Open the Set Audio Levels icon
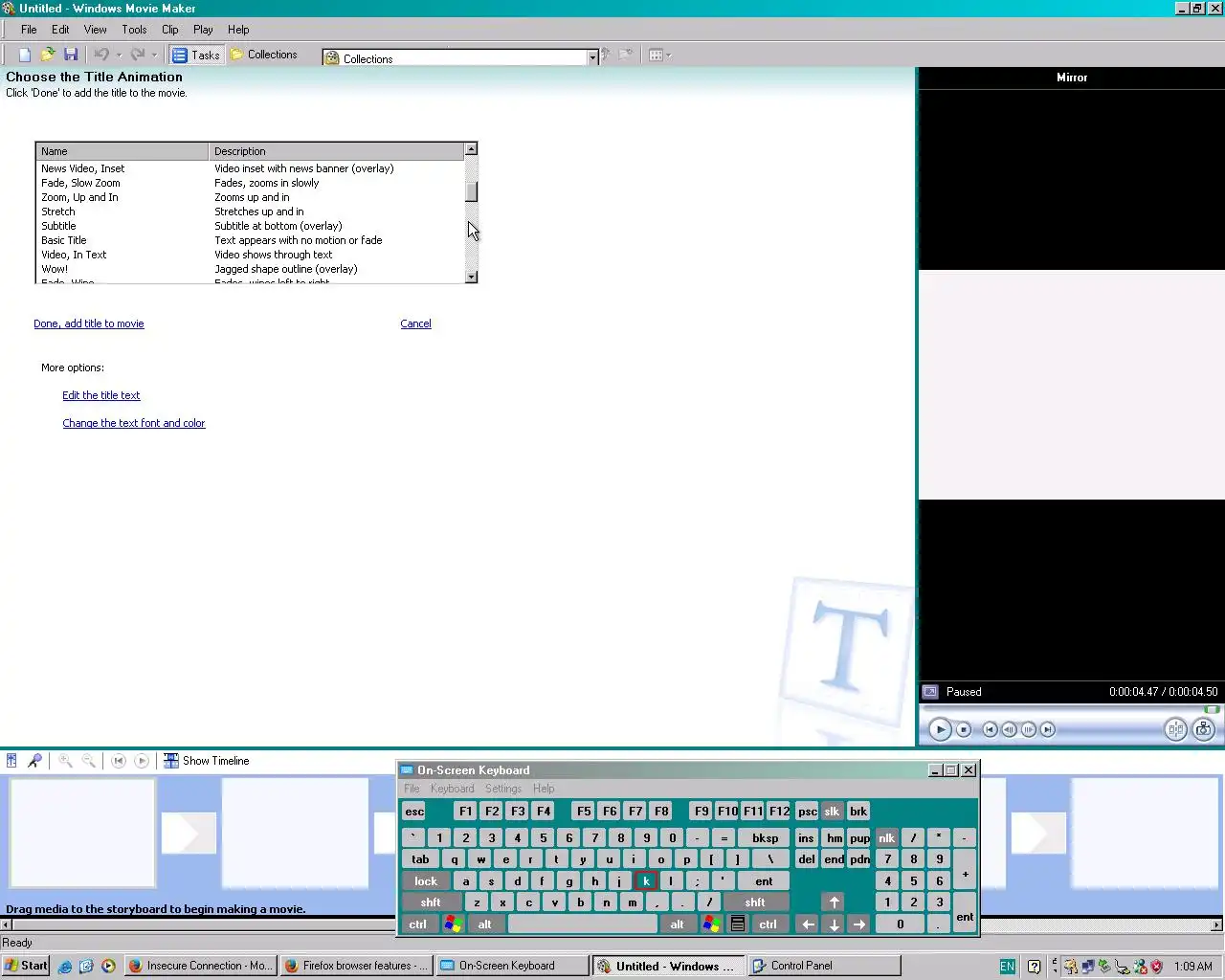Image resolution: width=1225 pixels, height=980 pixels. click(11, 761)
